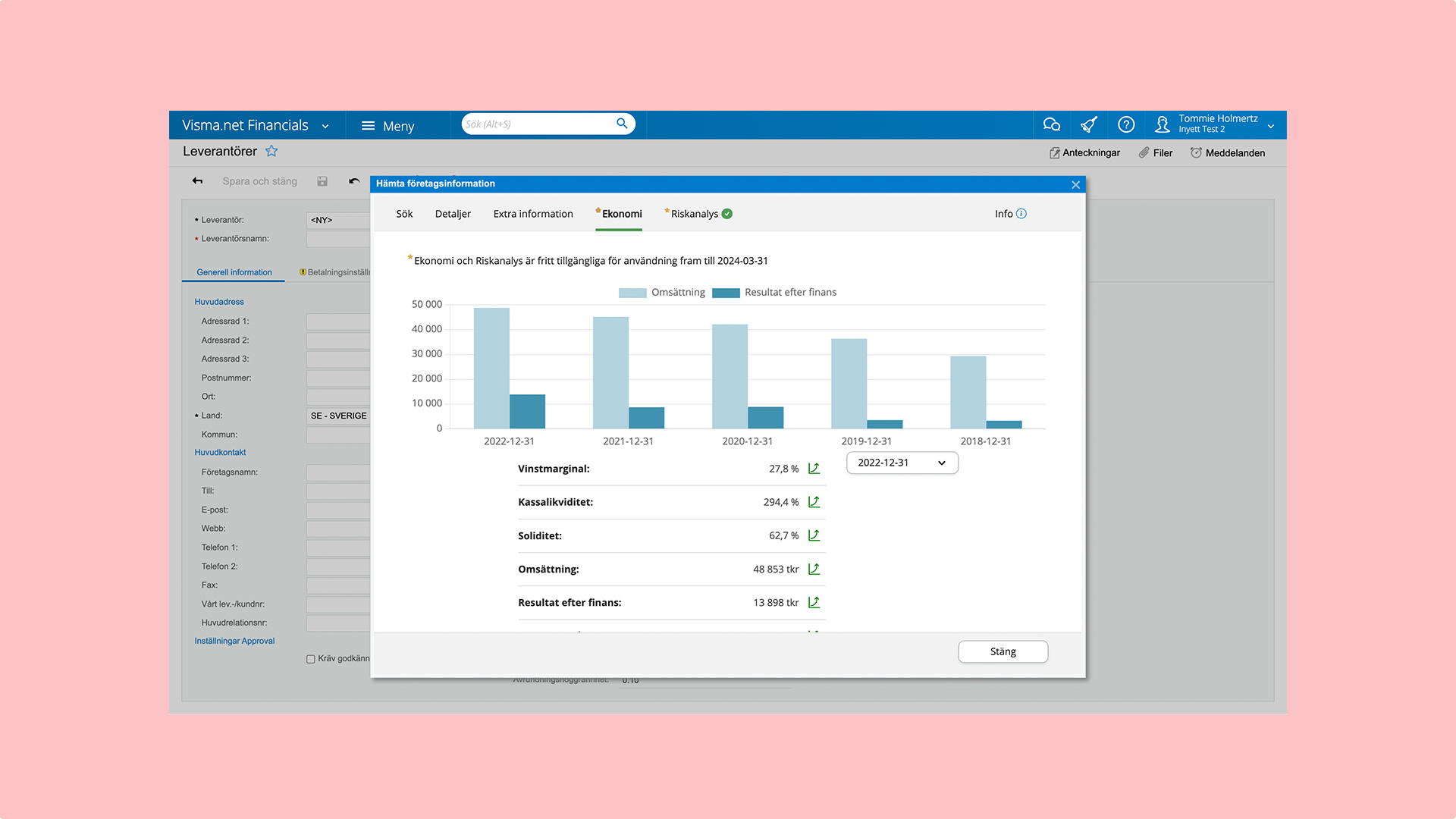Open the Land SE - SVERIGE selector
The height and width of the screenshot is (819, 1456).
pos(338,416)
